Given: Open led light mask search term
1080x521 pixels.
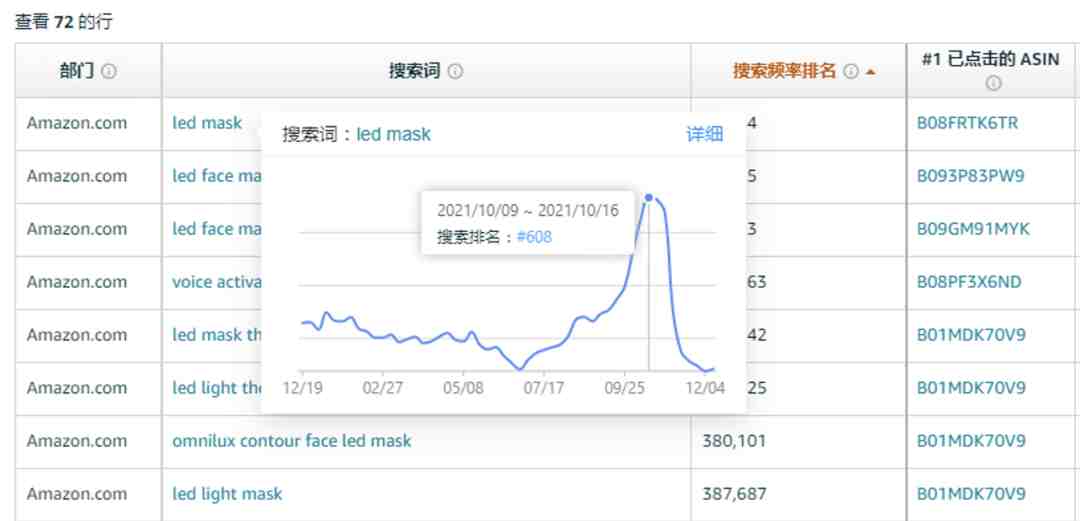Looking at the screenshot, I should tap(227, 493).
